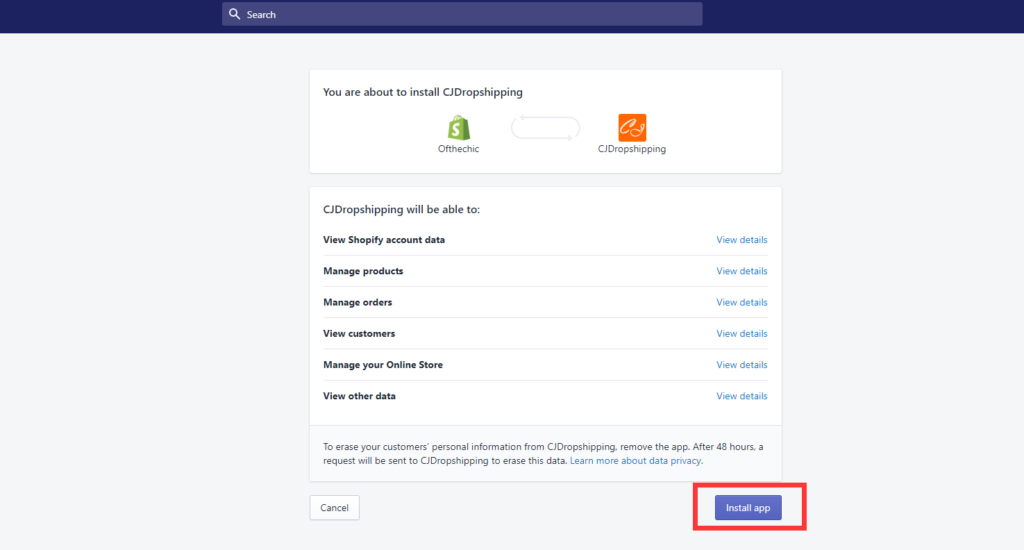Image resolution: width=1024 pixels, height=550 pixels.
Task: View details for Manage products
Action: pos(741,271)
